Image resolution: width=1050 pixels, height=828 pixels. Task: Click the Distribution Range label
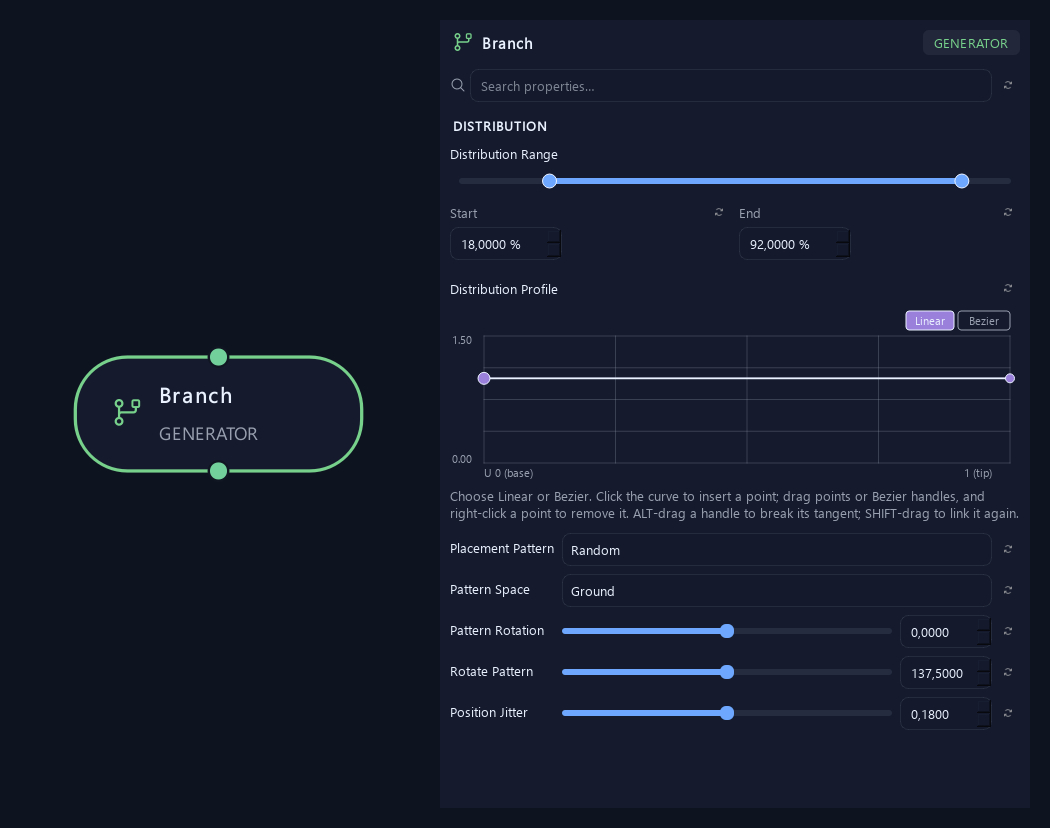click(504, 154)
